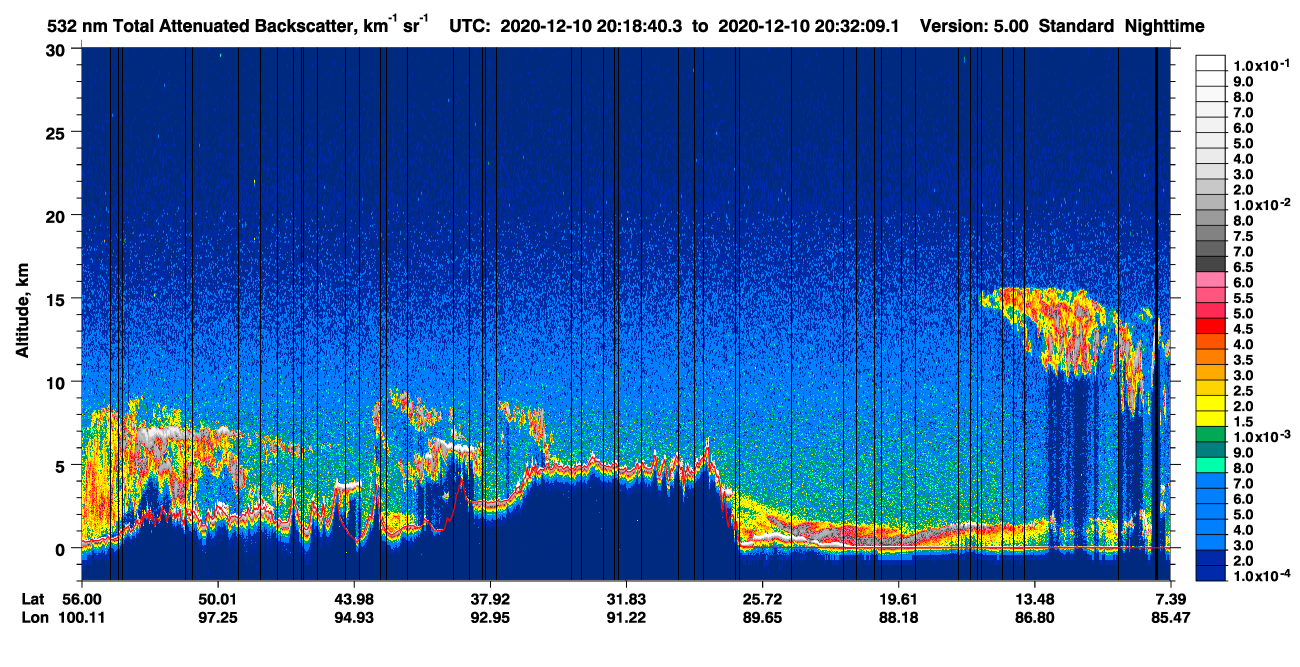Click the longitude value 91.22

pyautogui.click(x=626, y=618)
